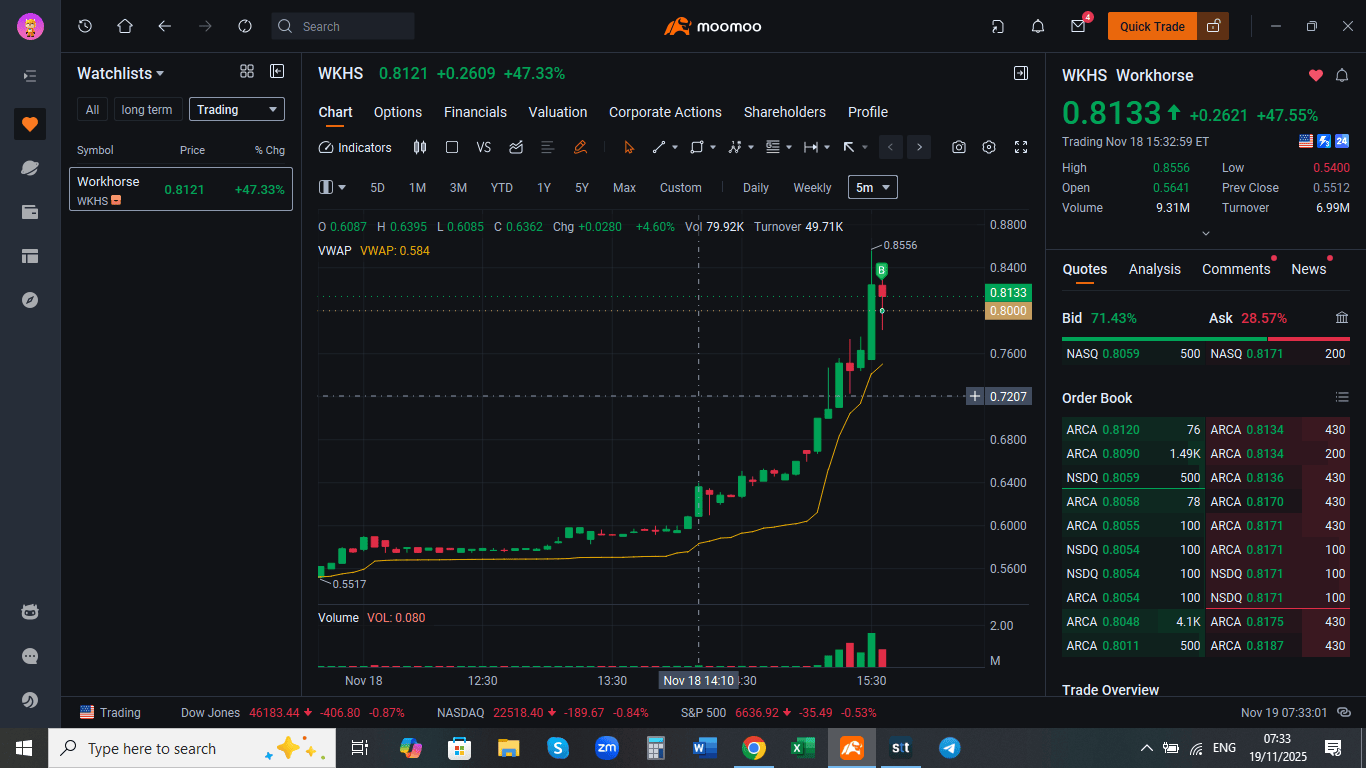Remove WKHS from favorites via heart
This screenshot has width=1366, height=768.
[x=1316, y=76]
